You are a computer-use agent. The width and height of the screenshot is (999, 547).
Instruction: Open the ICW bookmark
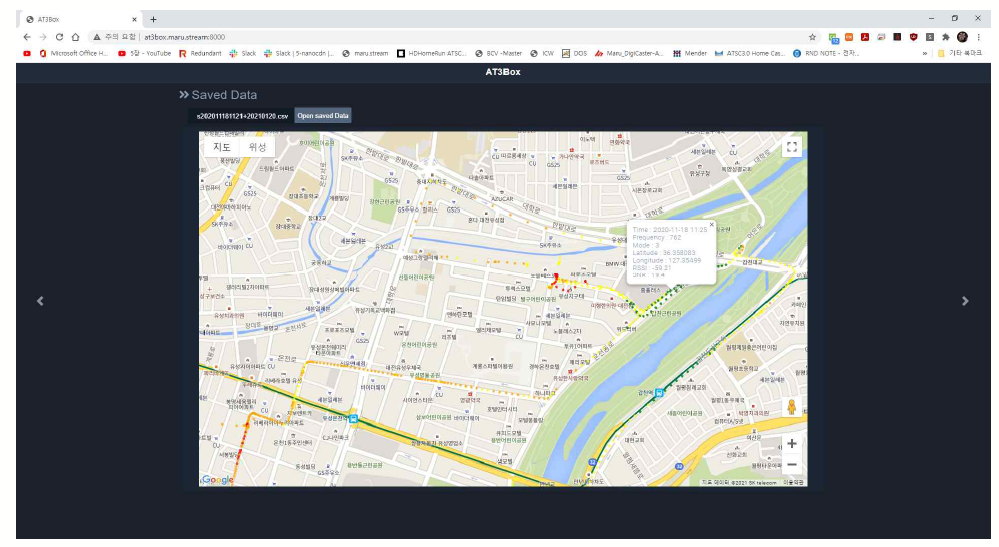tap(542, 53)
